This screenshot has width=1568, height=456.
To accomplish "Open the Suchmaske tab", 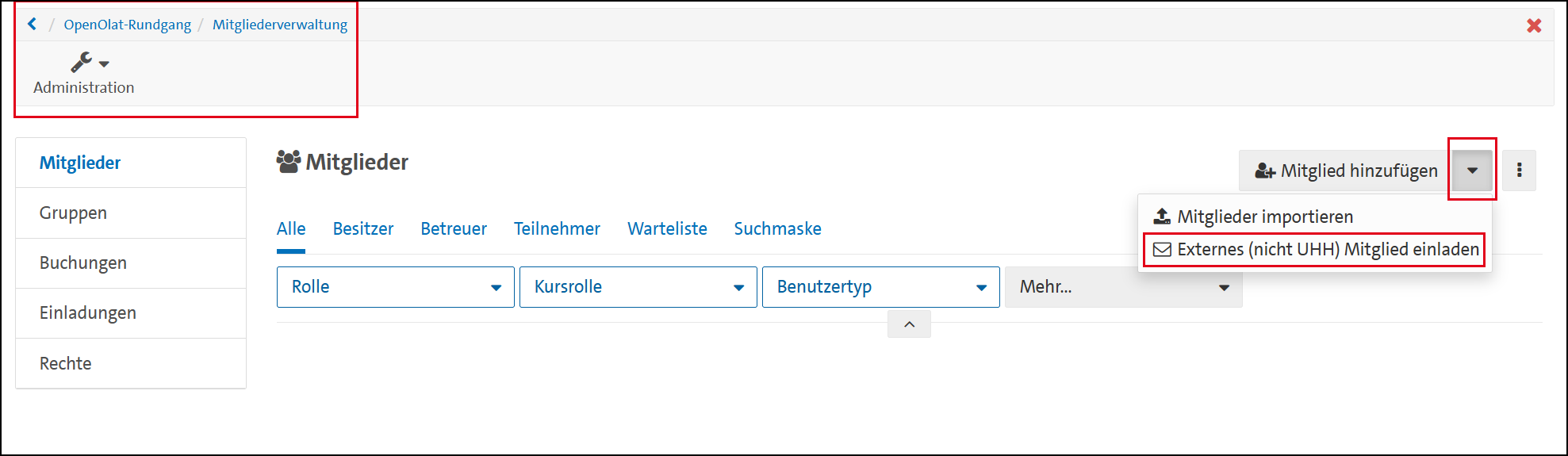I will 777,229.
